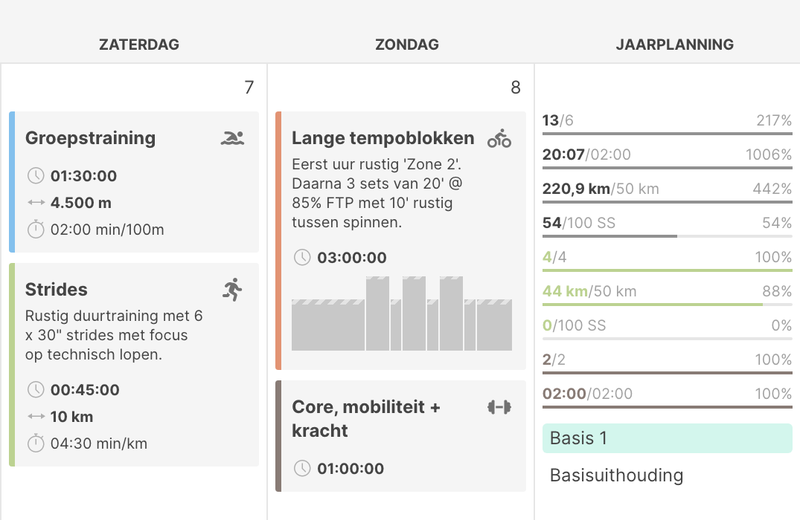800x520 pixels.
Task: Click the dumbbell icon on strength workout
Action: pos(499,407)
